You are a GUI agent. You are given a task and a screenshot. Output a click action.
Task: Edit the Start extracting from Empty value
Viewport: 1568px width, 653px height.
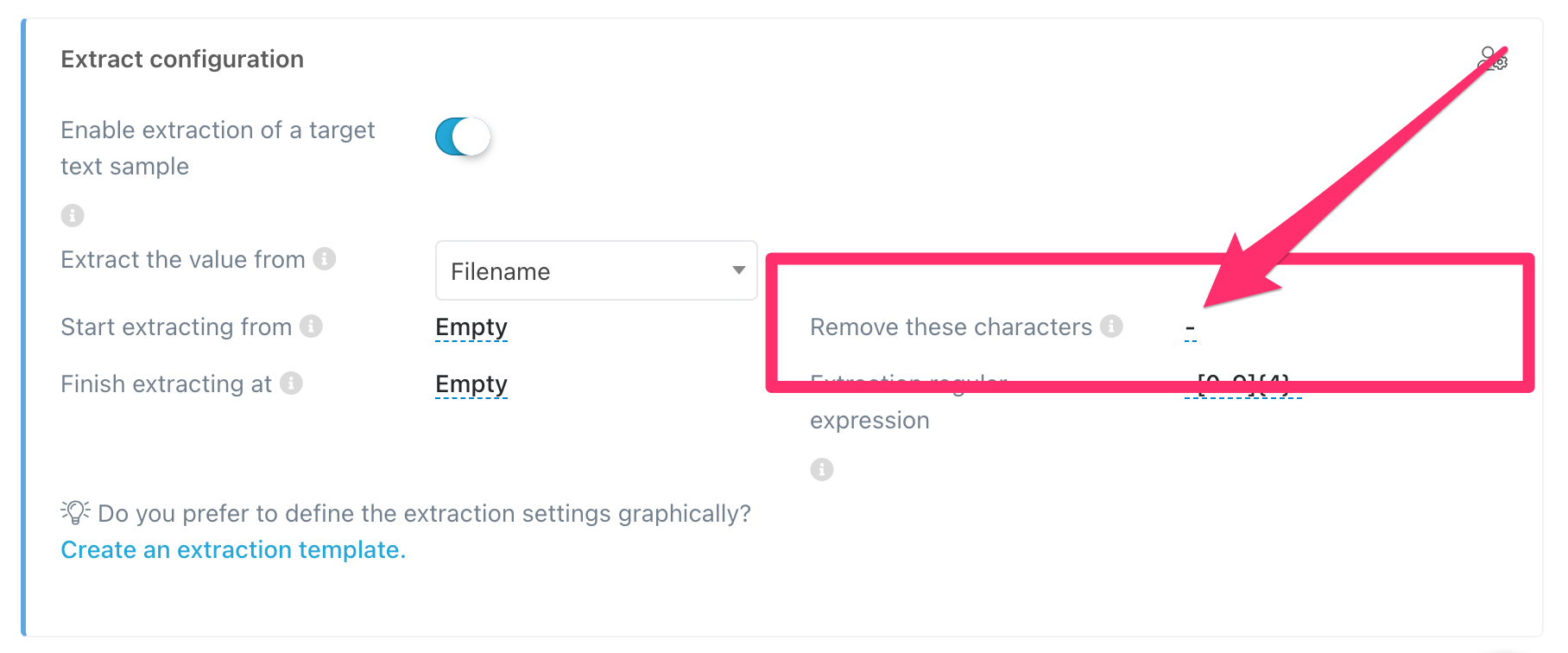coord(471,327)
